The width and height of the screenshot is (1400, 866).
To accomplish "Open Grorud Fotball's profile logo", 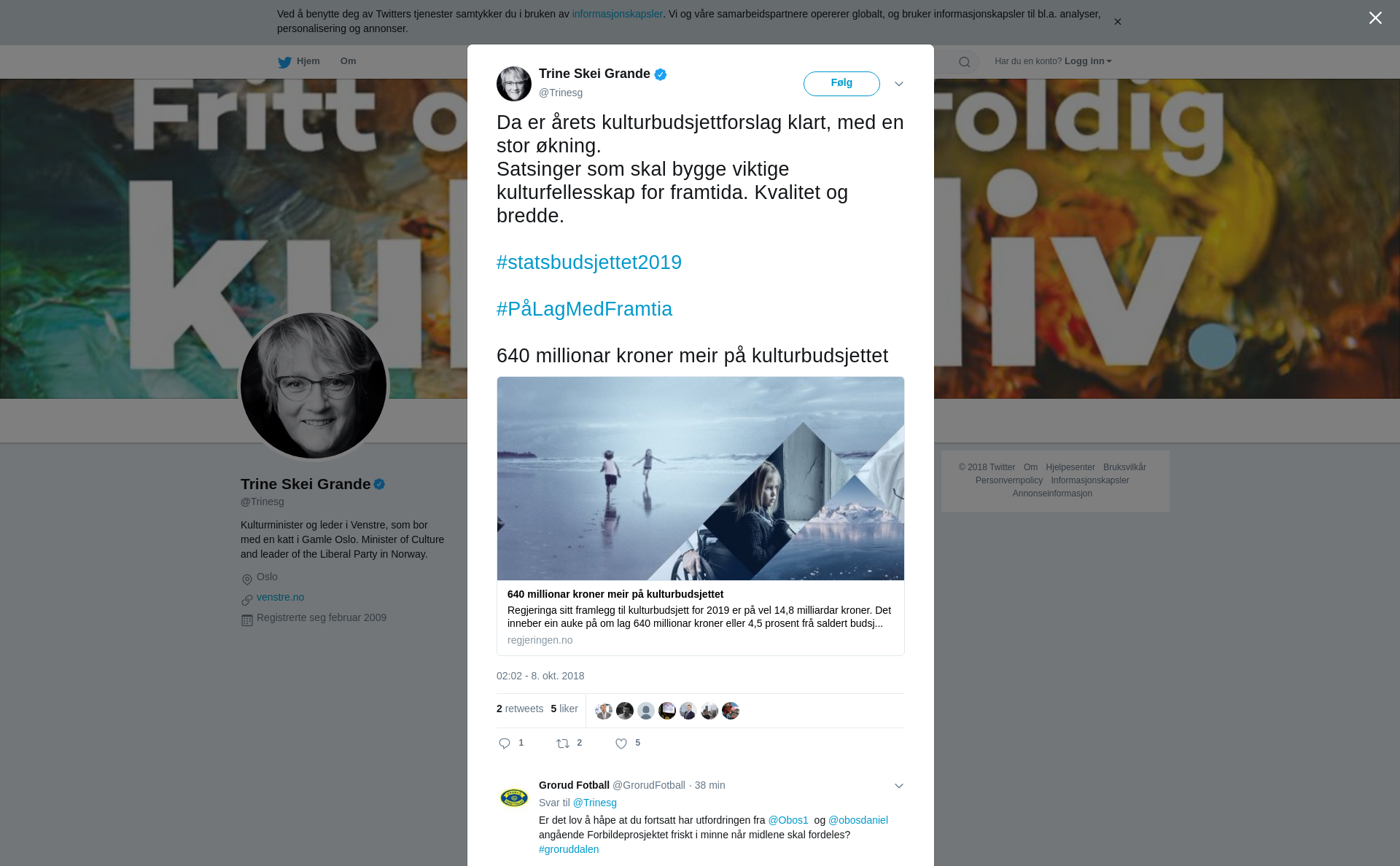I will click(x=514, y=797).
